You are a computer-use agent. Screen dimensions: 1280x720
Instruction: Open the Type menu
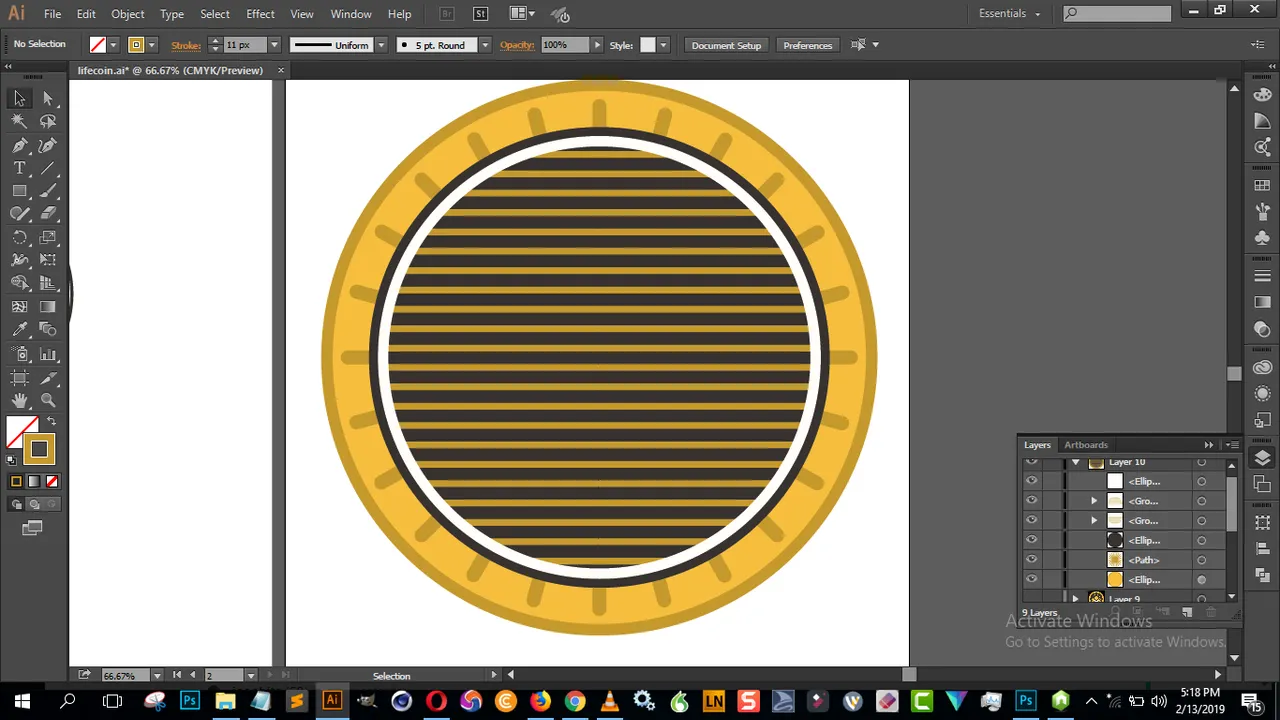tap(172, 14)
